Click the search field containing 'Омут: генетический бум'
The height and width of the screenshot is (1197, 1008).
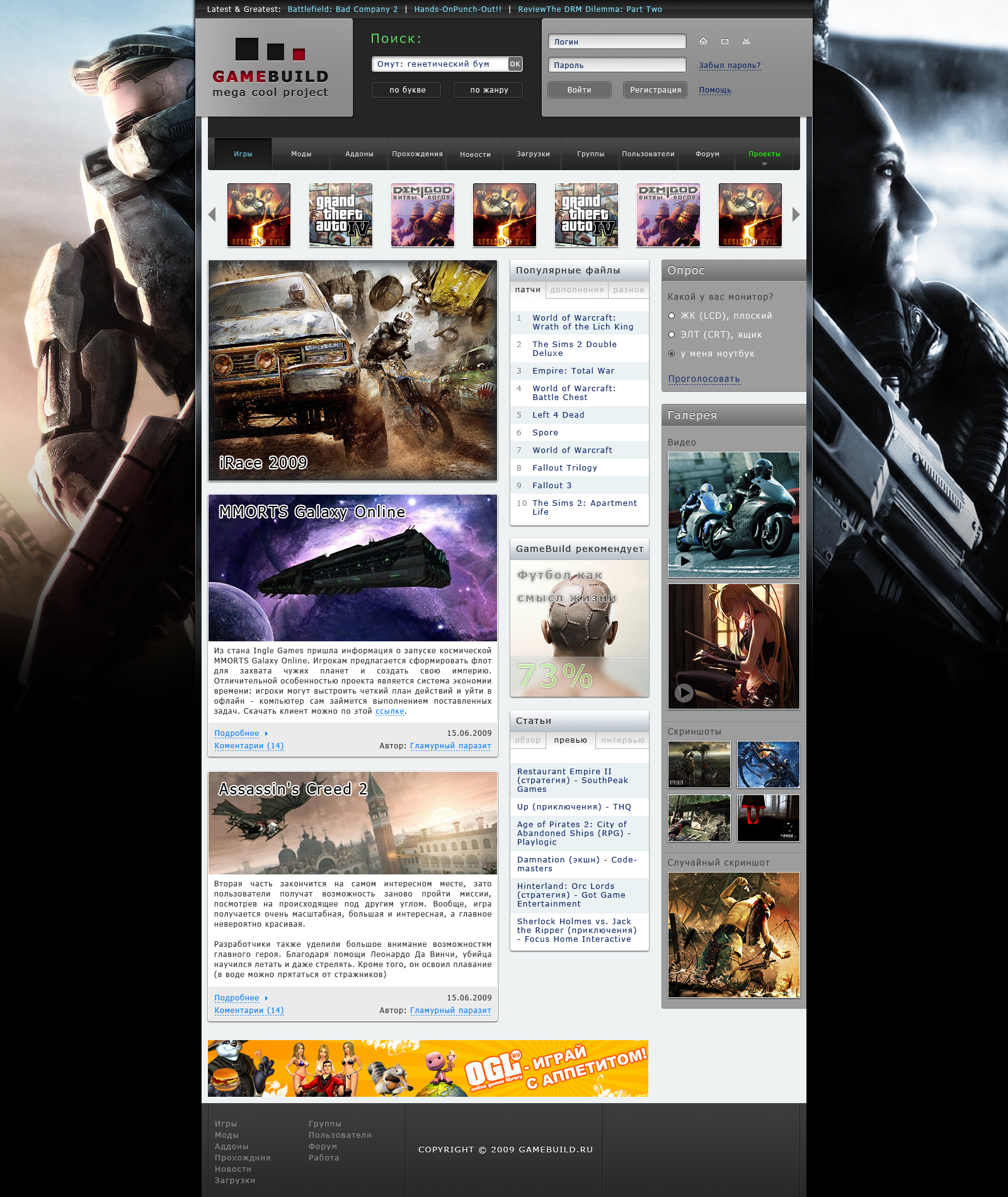coord(440,64)
